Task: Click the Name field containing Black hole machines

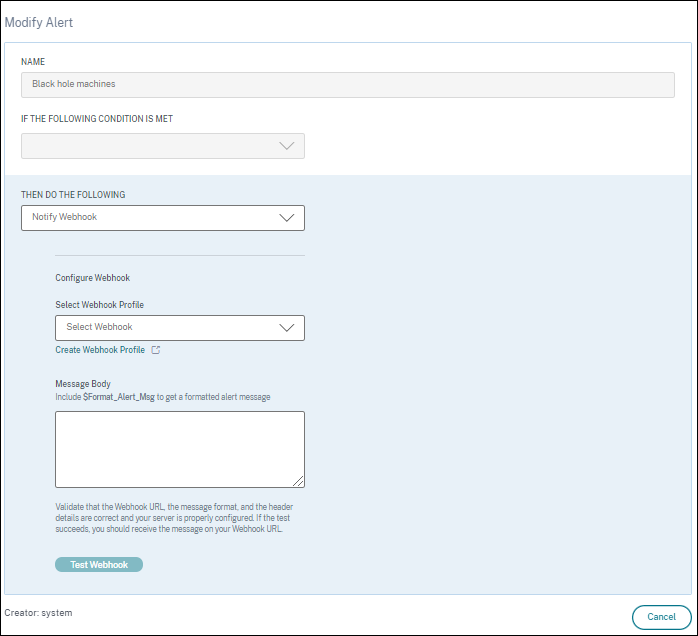Action: [x=347, y=84]
